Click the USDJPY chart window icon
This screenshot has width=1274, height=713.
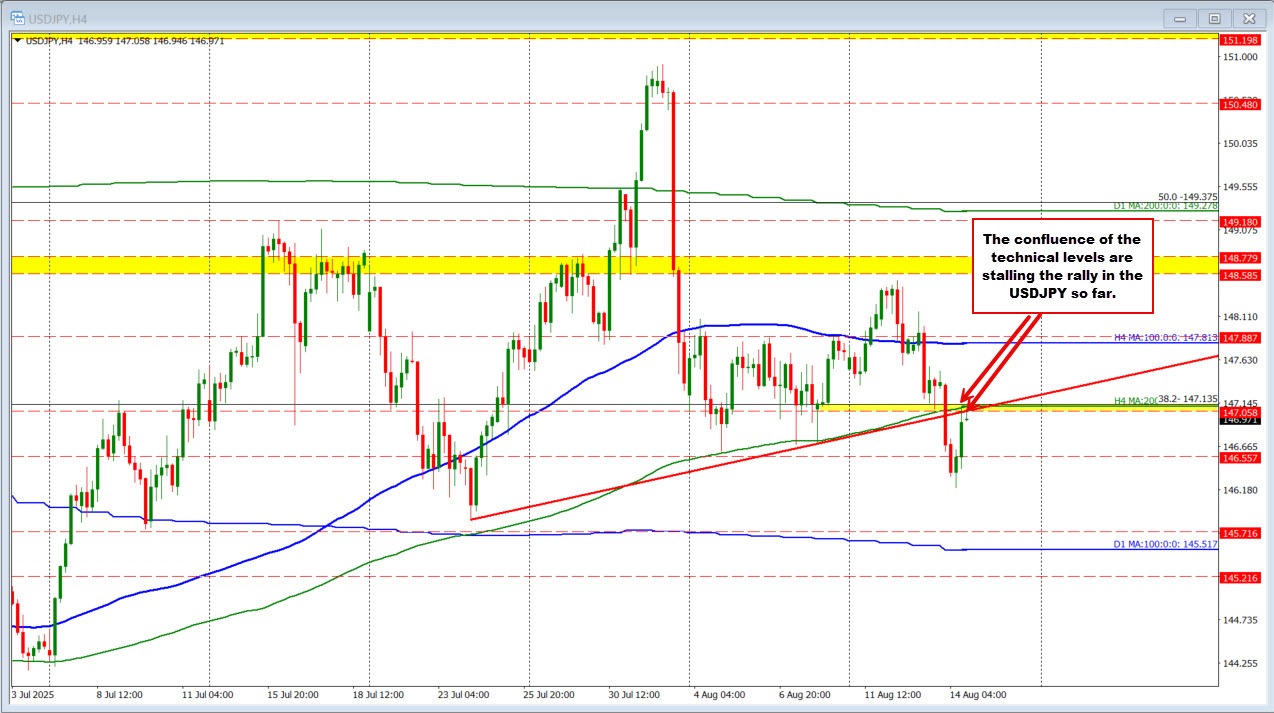click(x=17, y=17)
